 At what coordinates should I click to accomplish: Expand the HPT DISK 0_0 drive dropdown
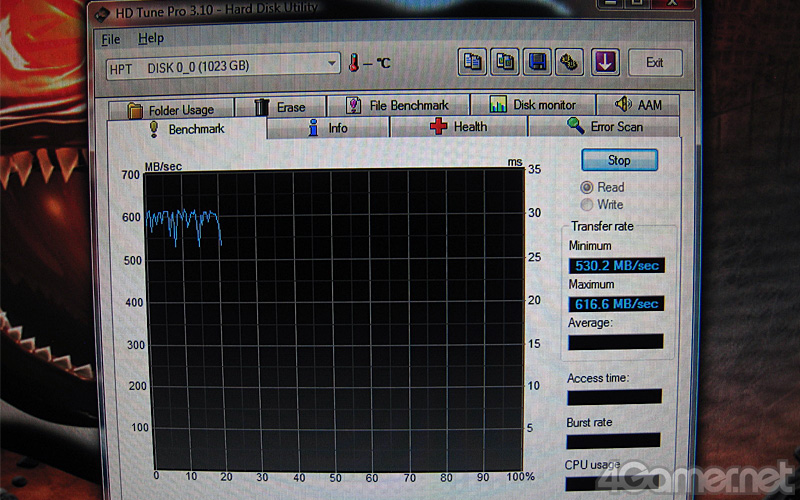[x=333, y=65]
